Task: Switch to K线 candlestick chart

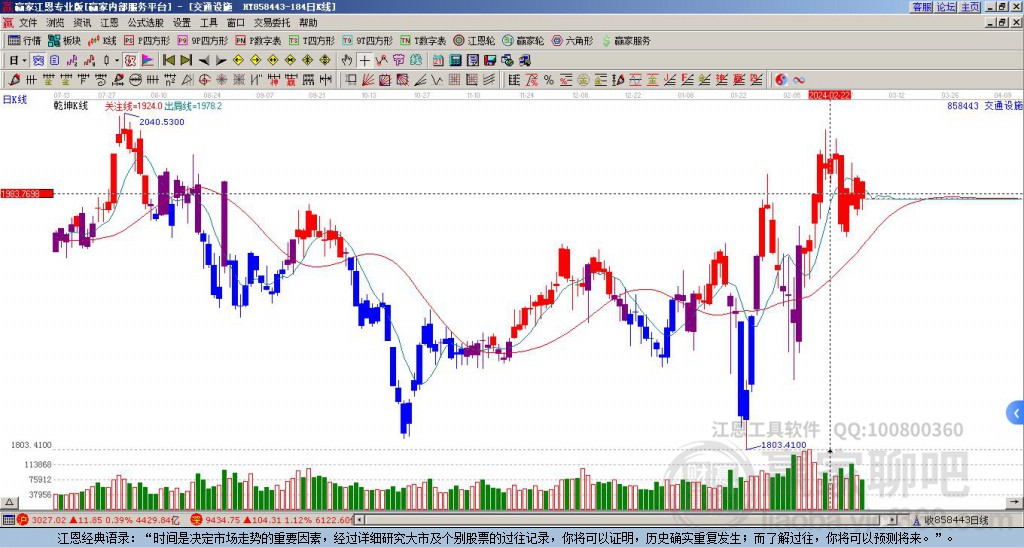Action: point(102,40)
